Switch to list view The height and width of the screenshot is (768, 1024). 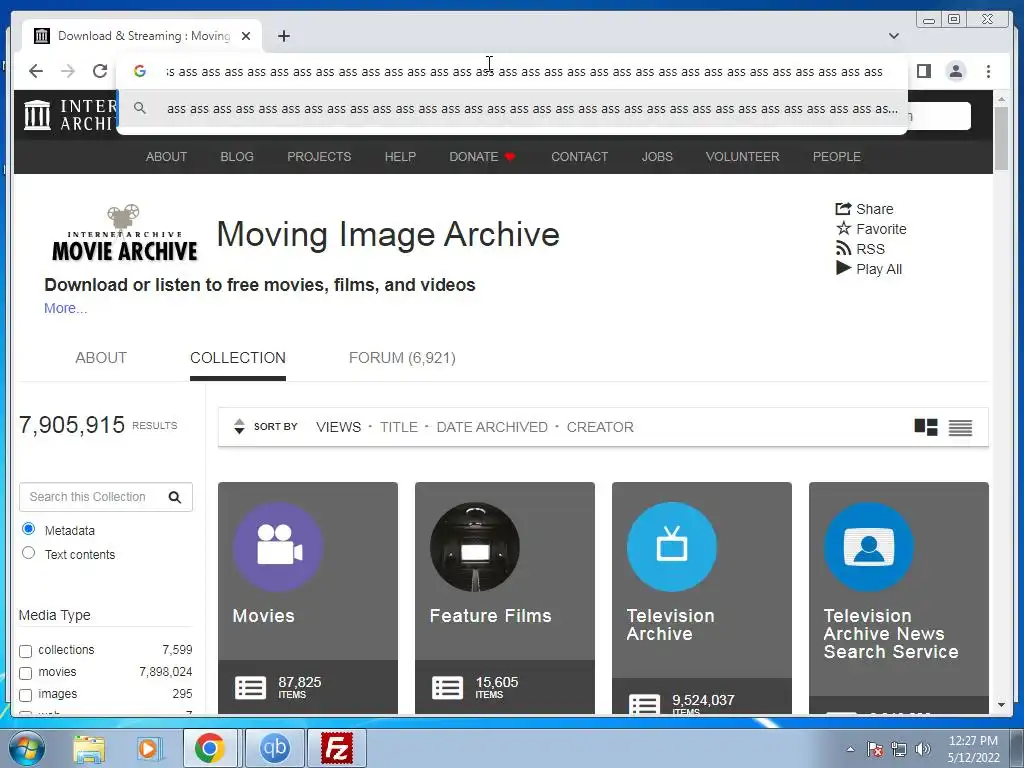[960, 427]
